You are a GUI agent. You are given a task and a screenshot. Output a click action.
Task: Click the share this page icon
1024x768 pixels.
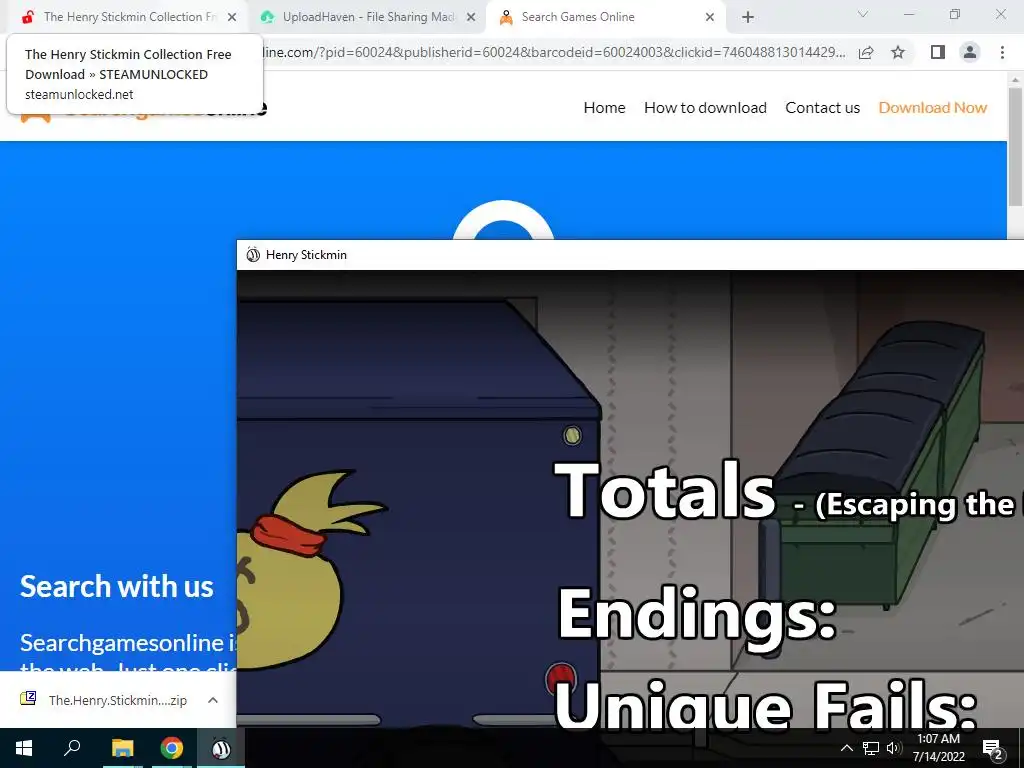(866, 52)
